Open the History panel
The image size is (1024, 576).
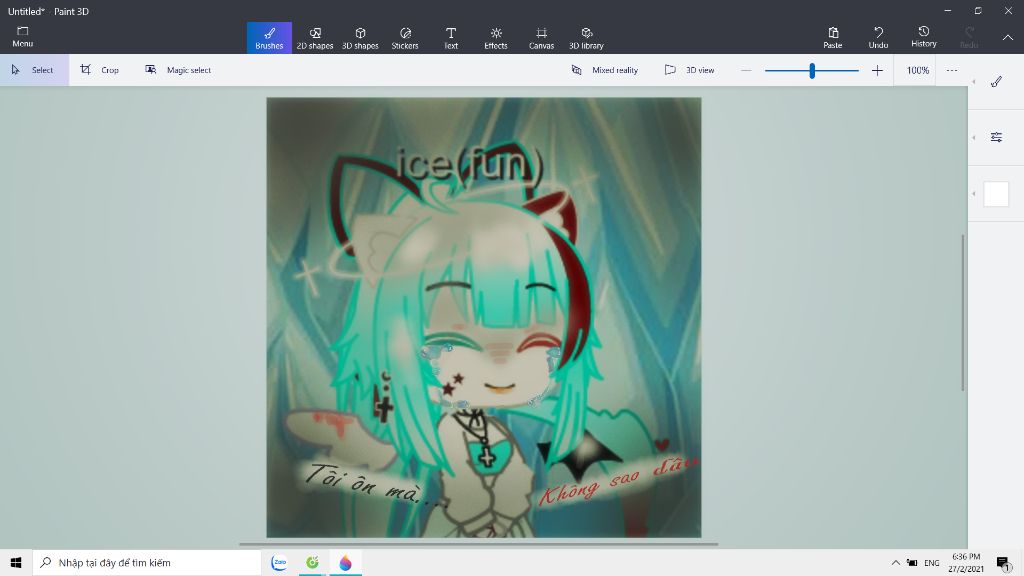click(923, 38)
